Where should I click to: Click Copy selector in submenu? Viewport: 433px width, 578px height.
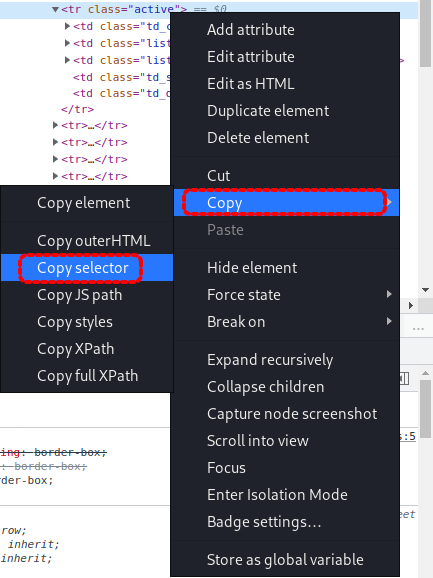[x=87, y=268]
